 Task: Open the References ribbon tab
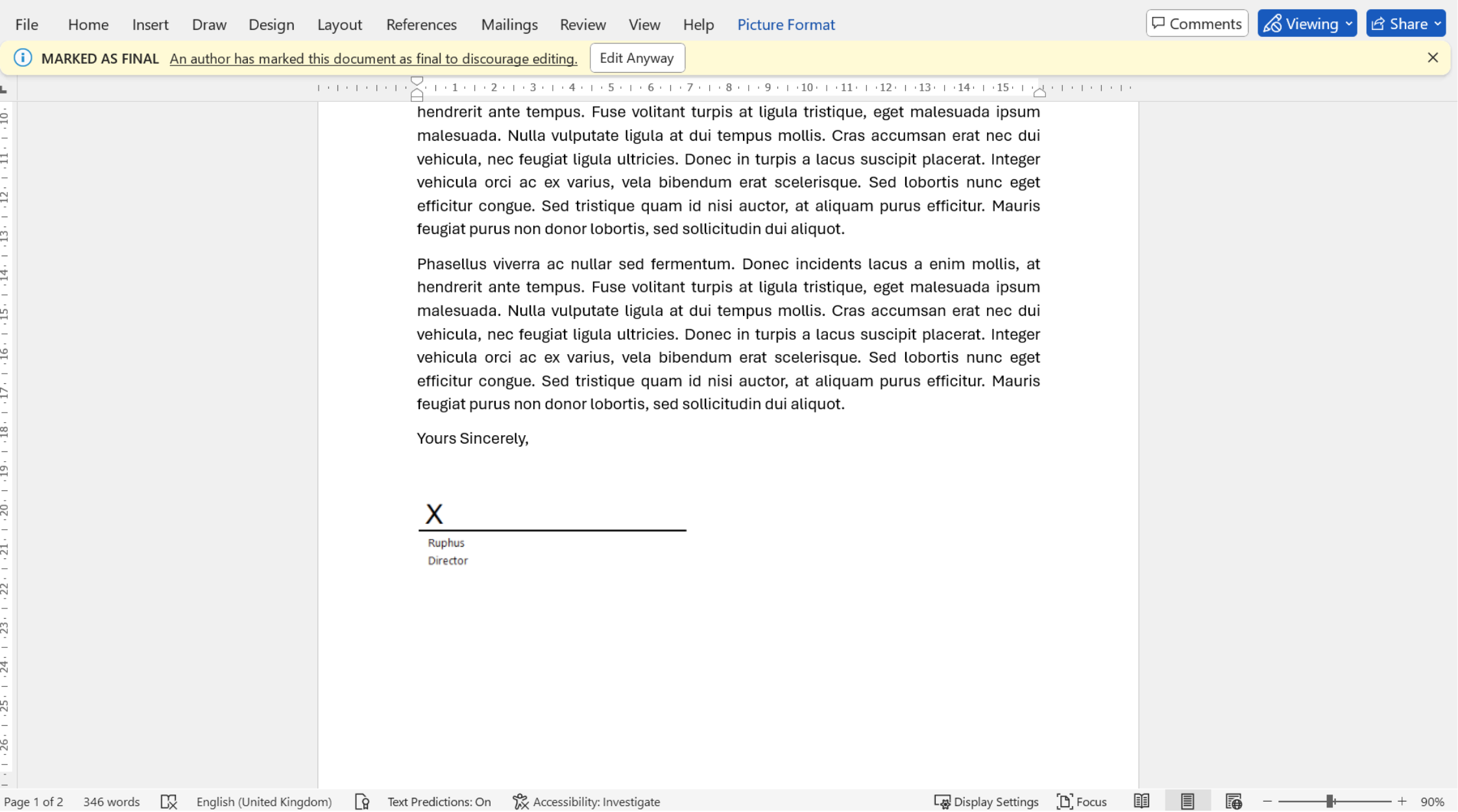click(x=421, y=25)
